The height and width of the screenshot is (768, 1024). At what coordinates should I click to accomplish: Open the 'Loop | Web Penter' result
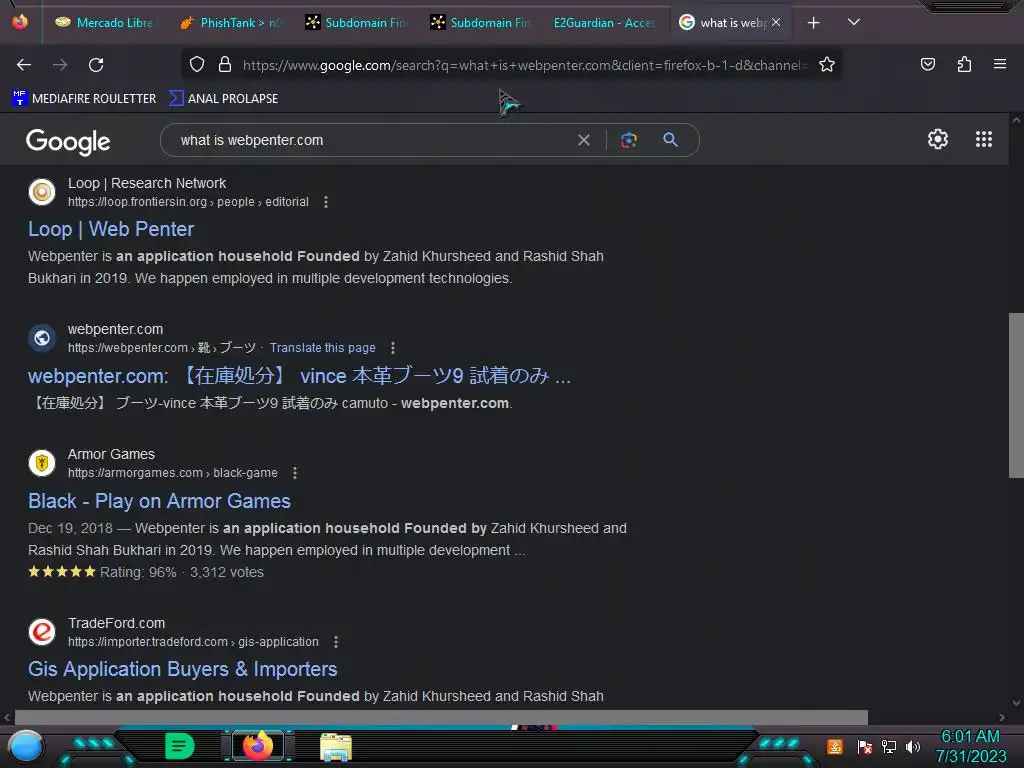(x=111, y=229)
